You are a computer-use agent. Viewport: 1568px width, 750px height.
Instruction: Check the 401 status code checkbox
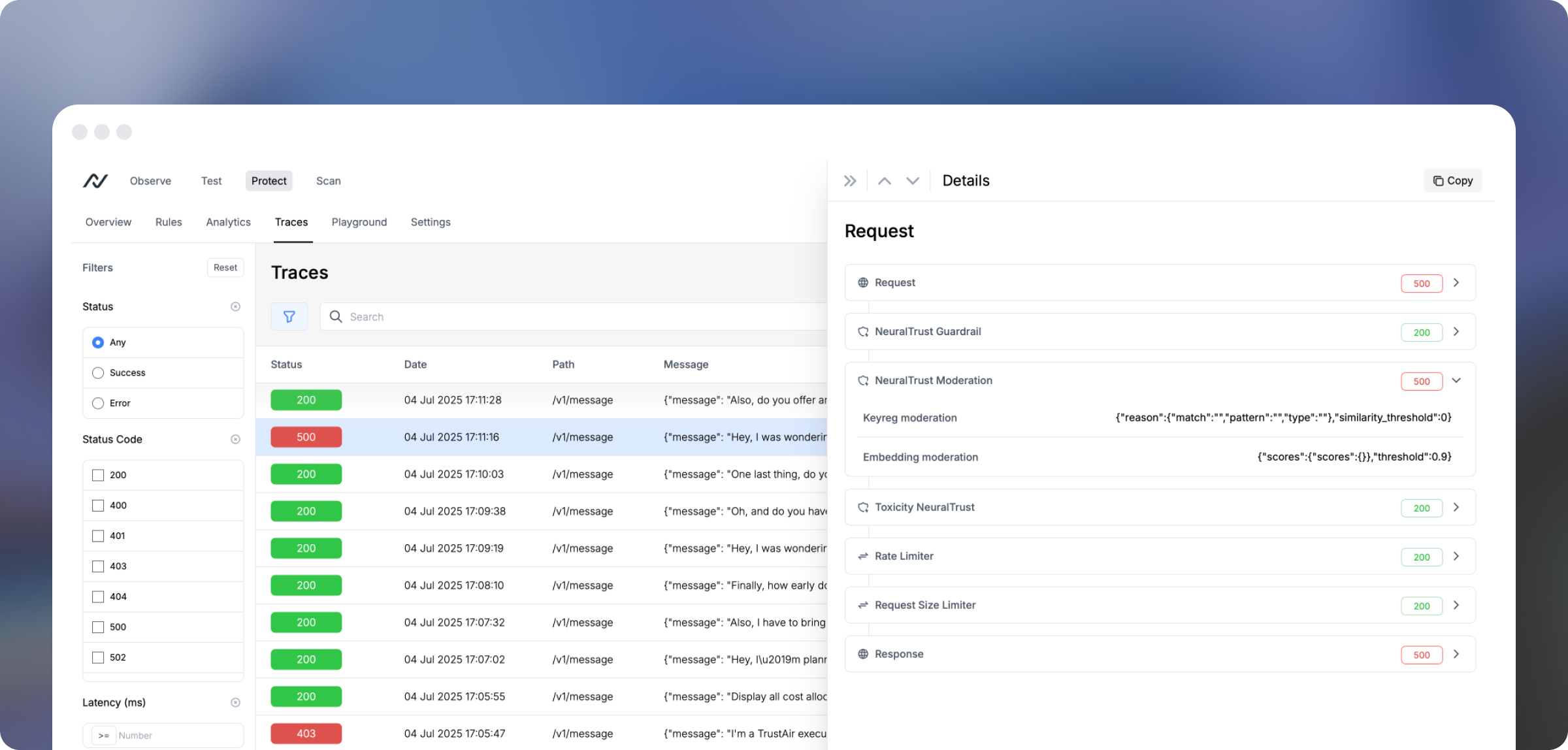point(98,536)
